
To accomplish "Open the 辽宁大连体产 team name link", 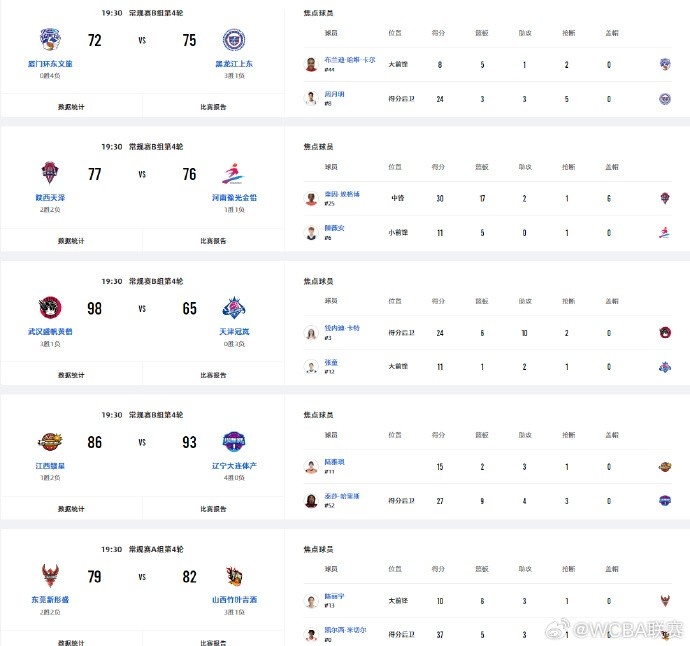I will point(234,466).
